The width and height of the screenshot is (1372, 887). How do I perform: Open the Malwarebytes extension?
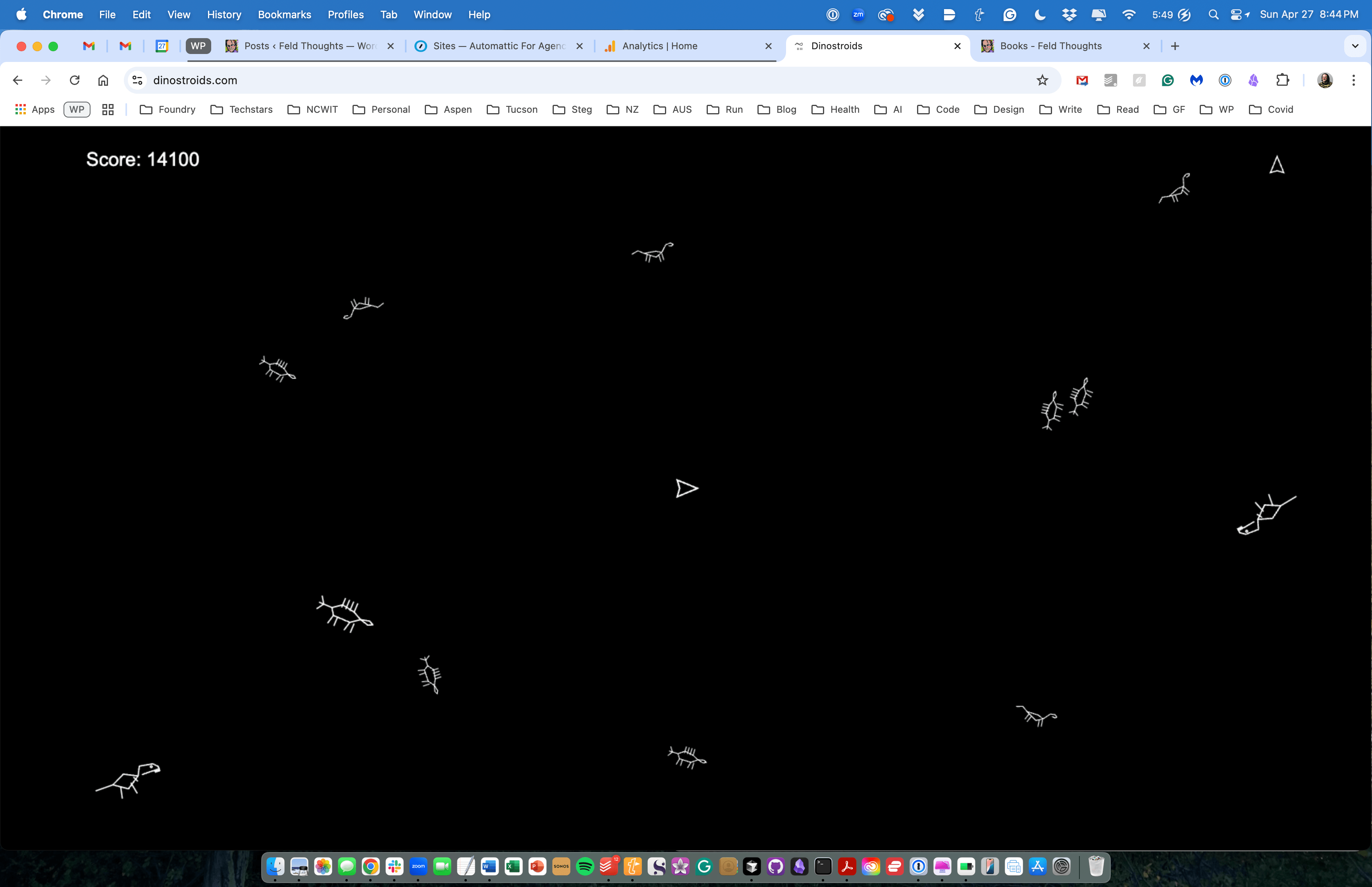1197,80
